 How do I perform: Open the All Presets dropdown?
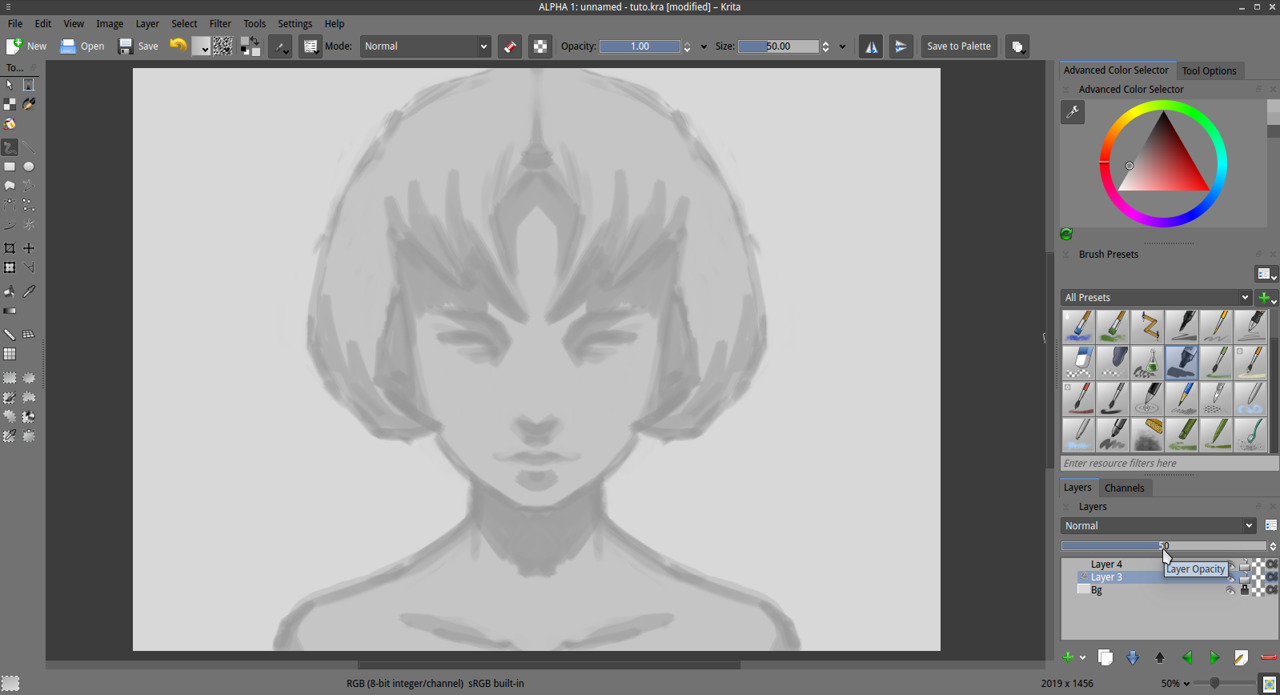click(1155, 297)
